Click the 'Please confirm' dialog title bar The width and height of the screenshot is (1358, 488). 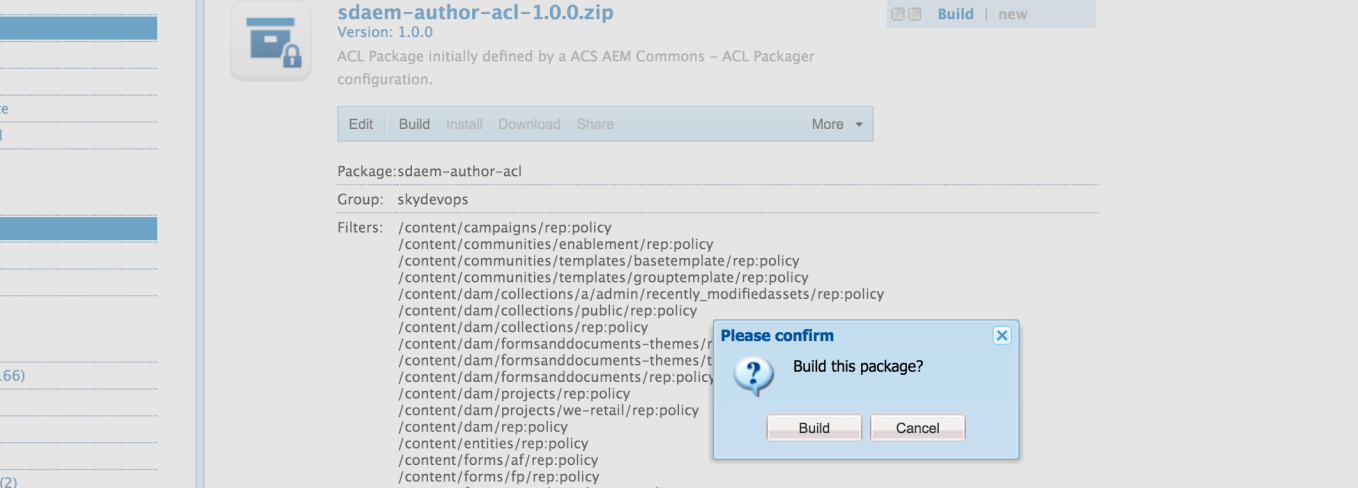pos(850,336)
